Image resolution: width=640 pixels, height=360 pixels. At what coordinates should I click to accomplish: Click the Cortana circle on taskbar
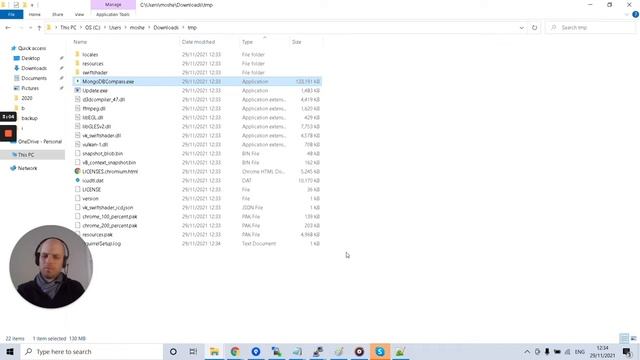click(173, 351)
